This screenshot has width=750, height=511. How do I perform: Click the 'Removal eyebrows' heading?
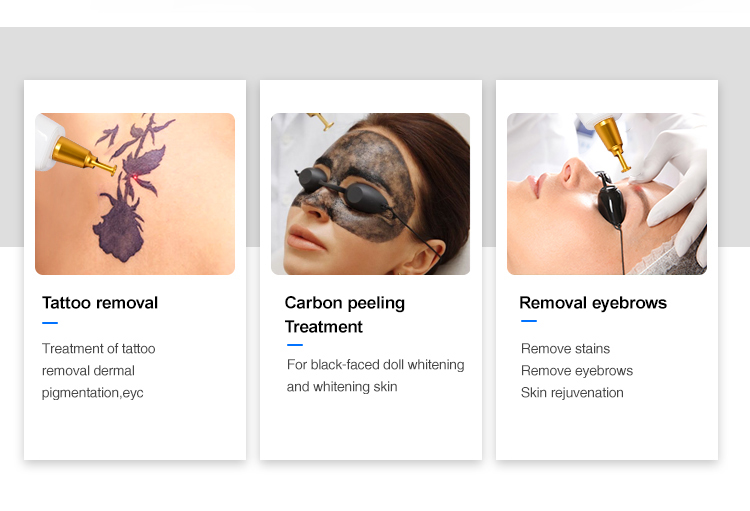pyautogui.click(x=593, y=303)
